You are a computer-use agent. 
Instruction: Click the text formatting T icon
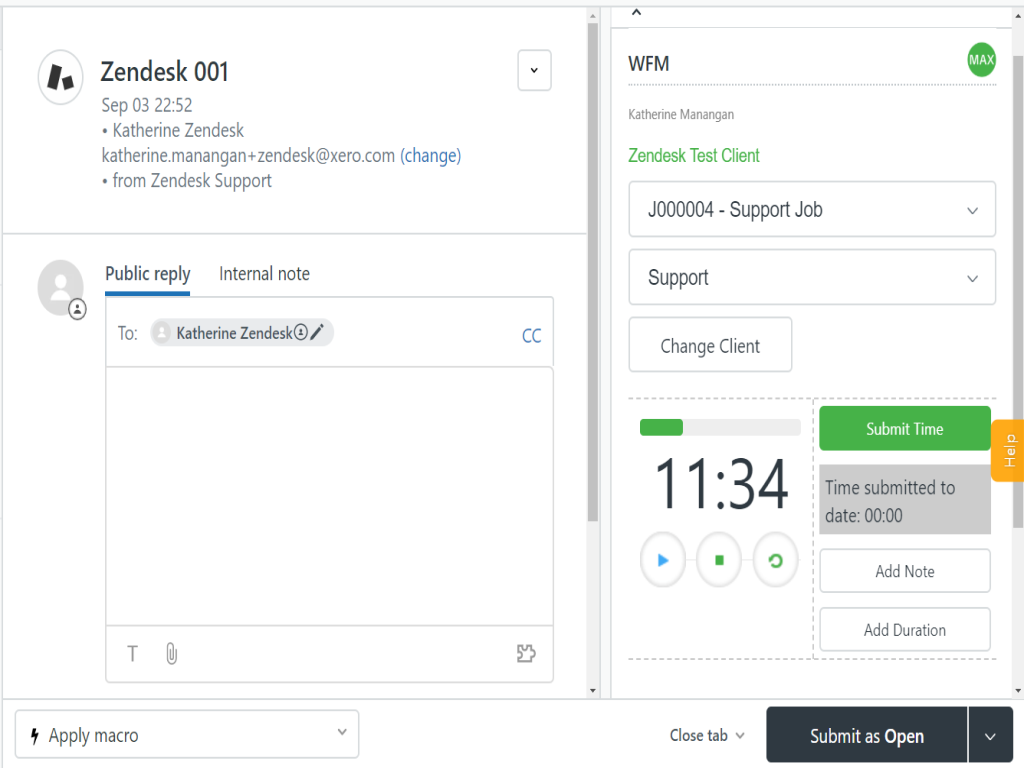pyautogui.click(x=132, y=654)
